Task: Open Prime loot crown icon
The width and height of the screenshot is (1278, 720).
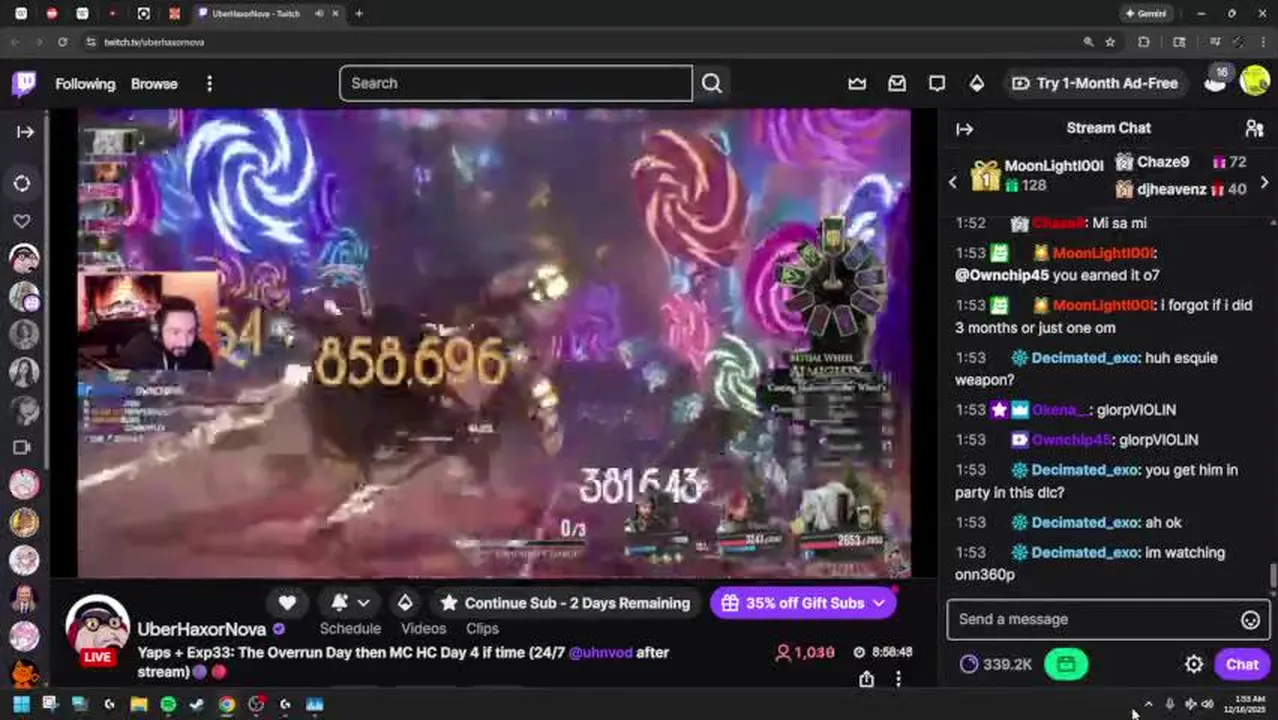Action: point(857,83)
